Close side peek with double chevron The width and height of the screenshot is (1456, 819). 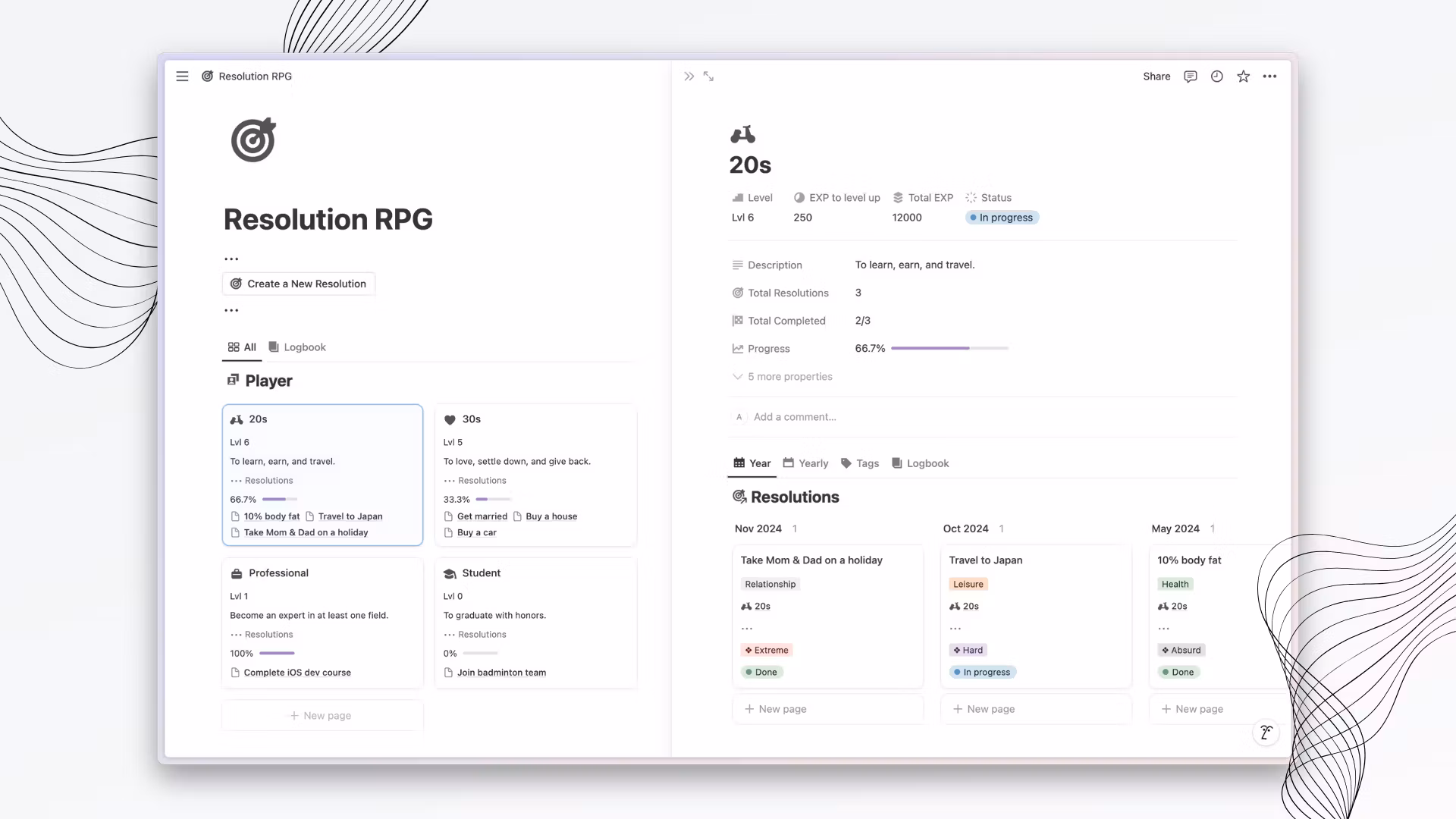689,77
